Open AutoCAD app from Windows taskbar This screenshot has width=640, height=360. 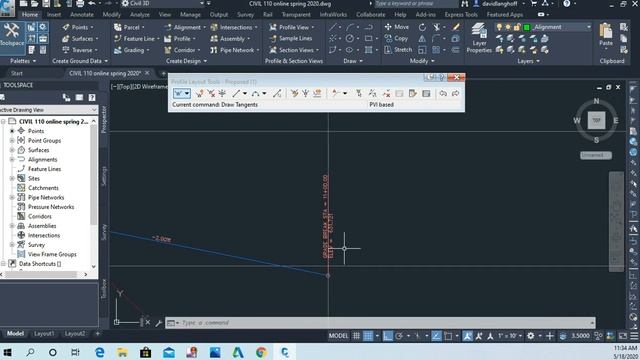(238, 352)
